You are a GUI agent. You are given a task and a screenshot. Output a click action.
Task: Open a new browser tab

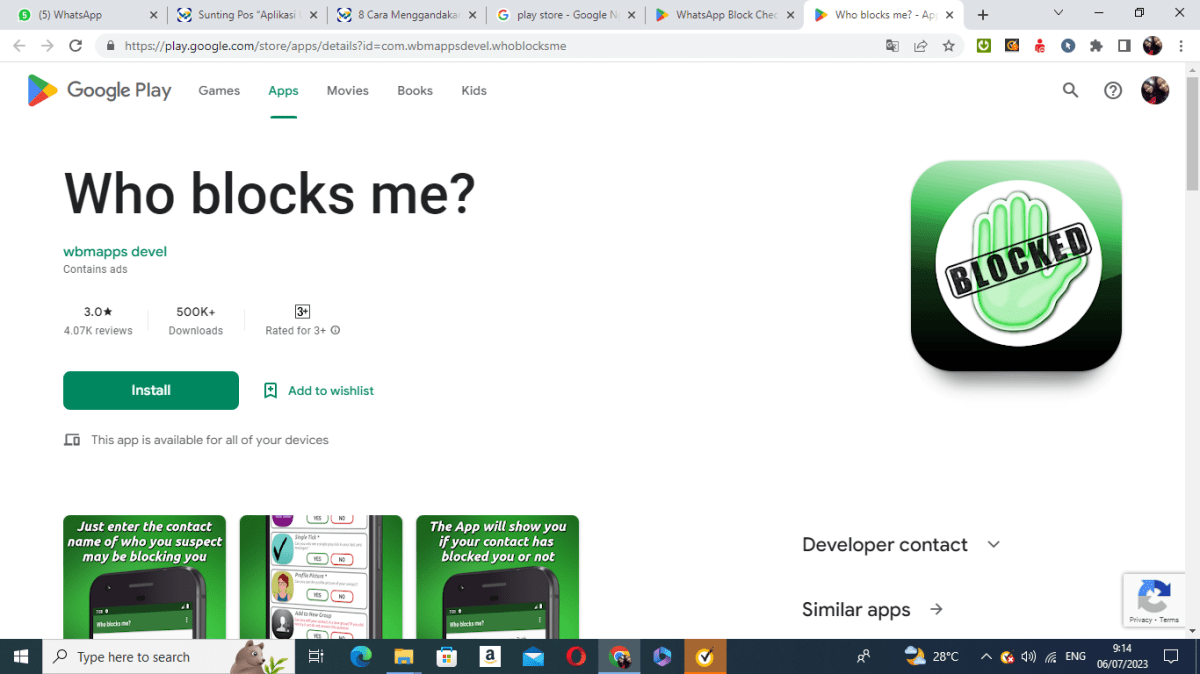pos(983,15)
